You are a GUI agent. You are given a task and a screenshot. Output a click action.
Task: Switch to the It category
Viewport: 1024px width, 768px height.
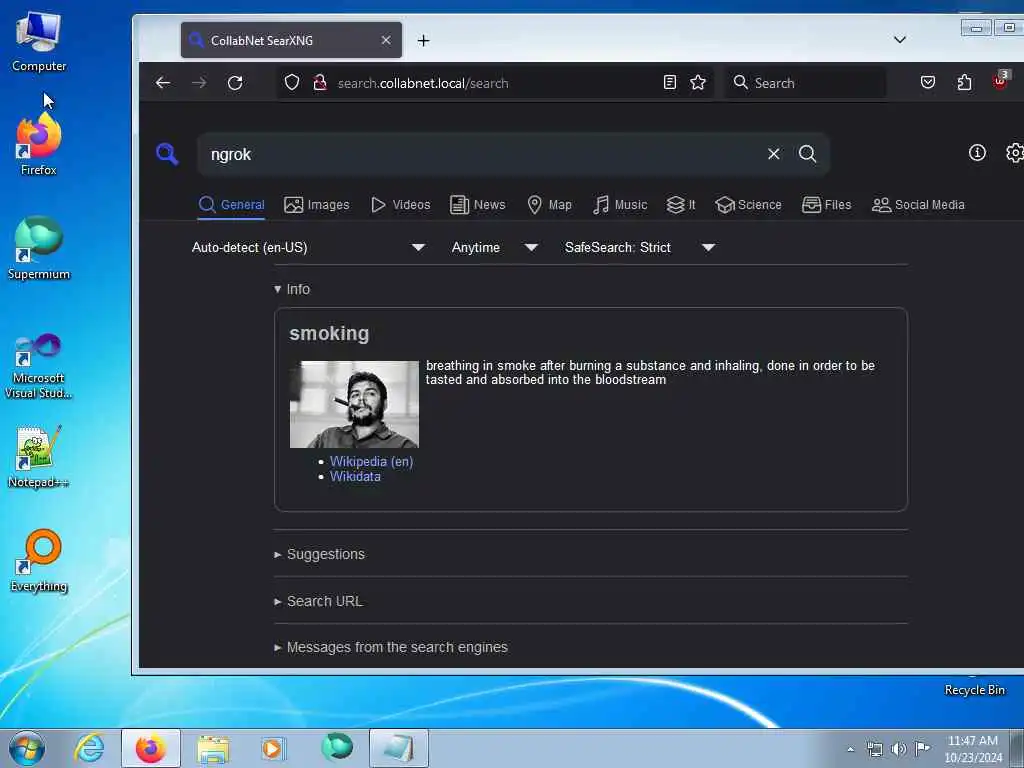[680, 204]
